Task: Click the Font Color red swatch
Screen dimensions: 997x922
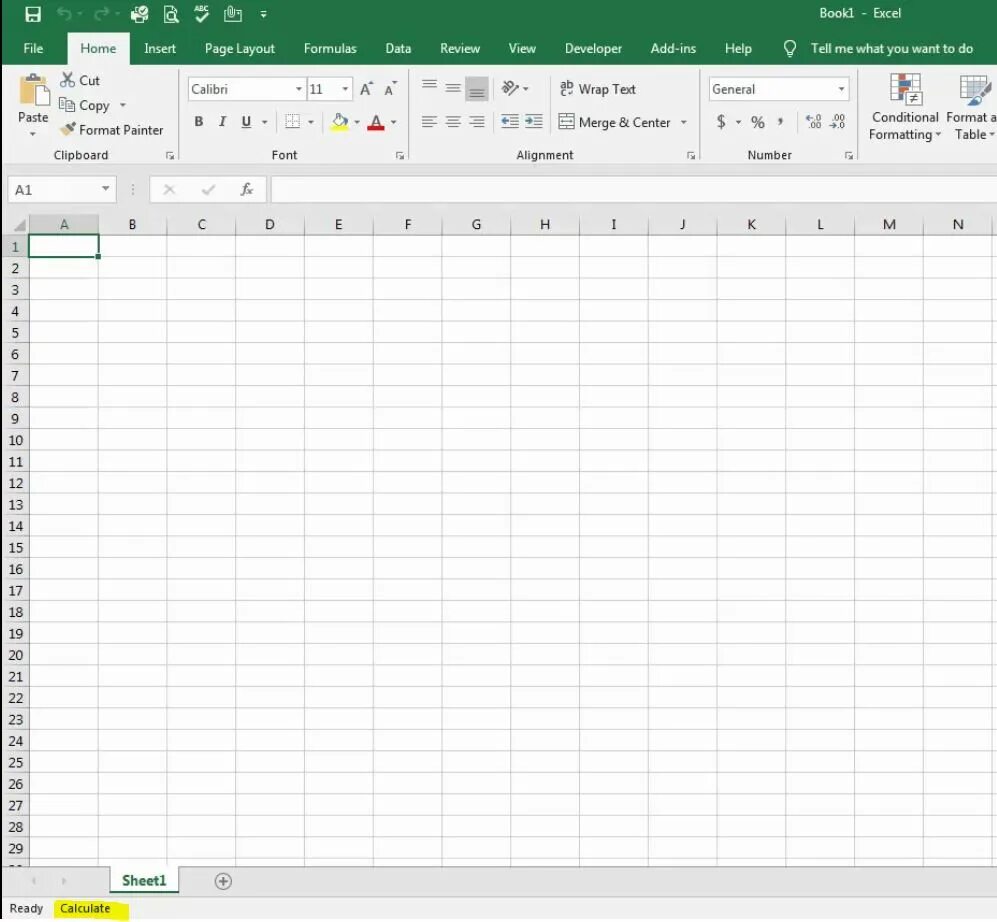Action: (377, 128)
